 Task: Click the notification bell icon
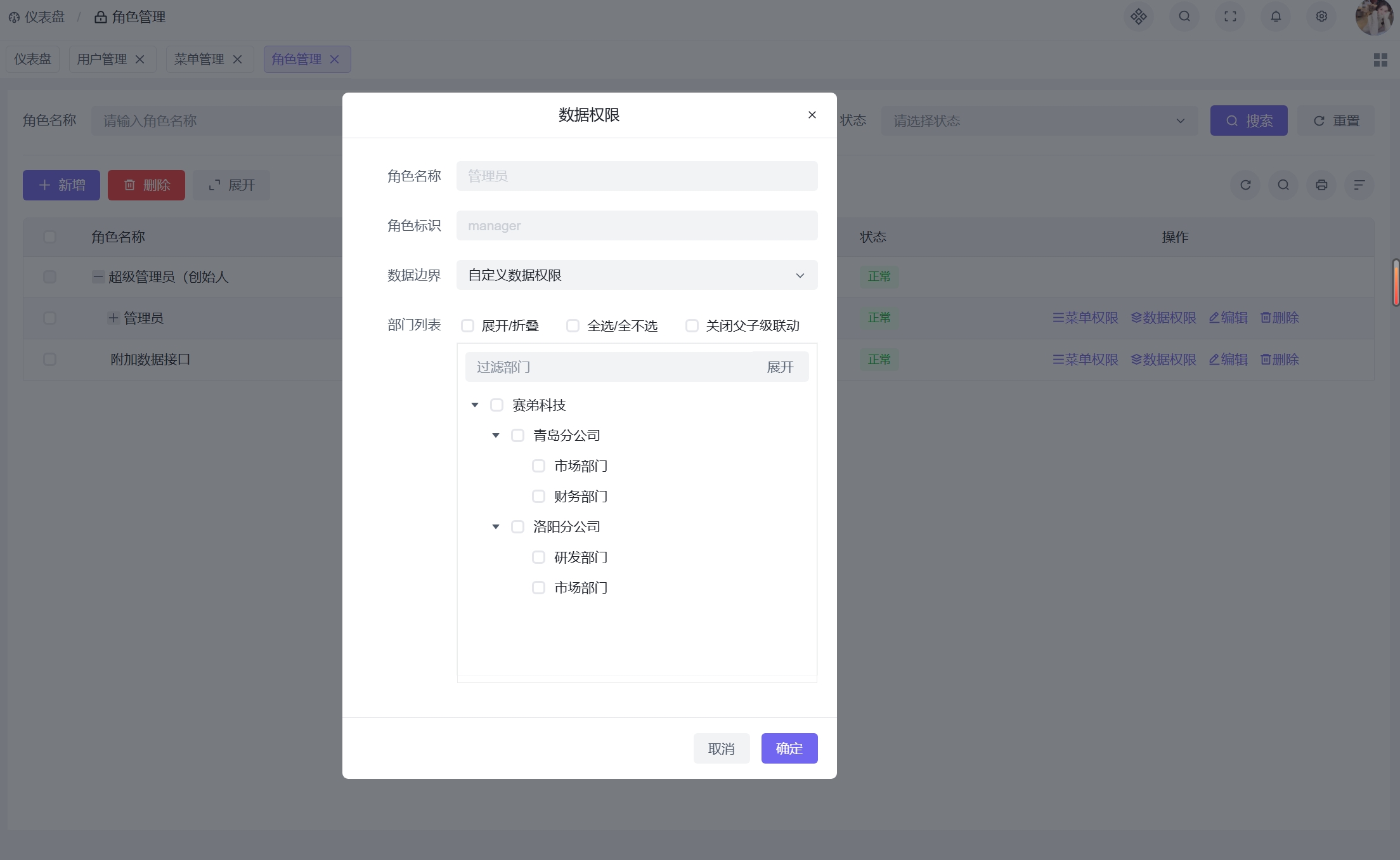point(1276,16)
